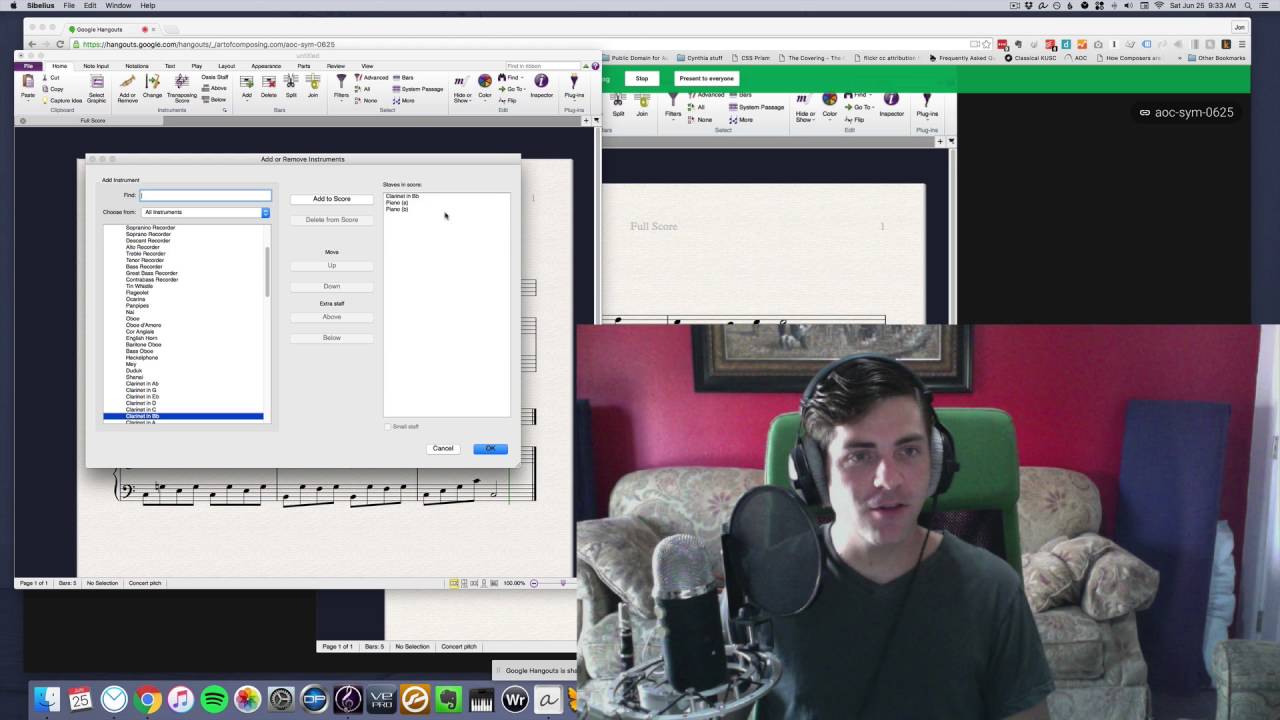Select Oboe in the instrument list
Viewport: 1280px width, 720px height.
point(133,319)
